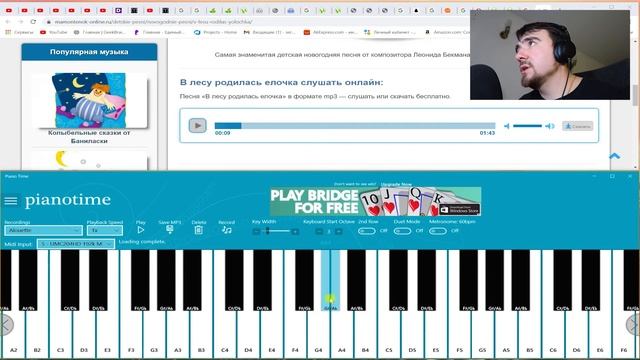Viewport: 640px width, 360px height.
Task: Click the Play Bridge For Free ad banner
Action: pyautogui.click(x=376, y=201)
